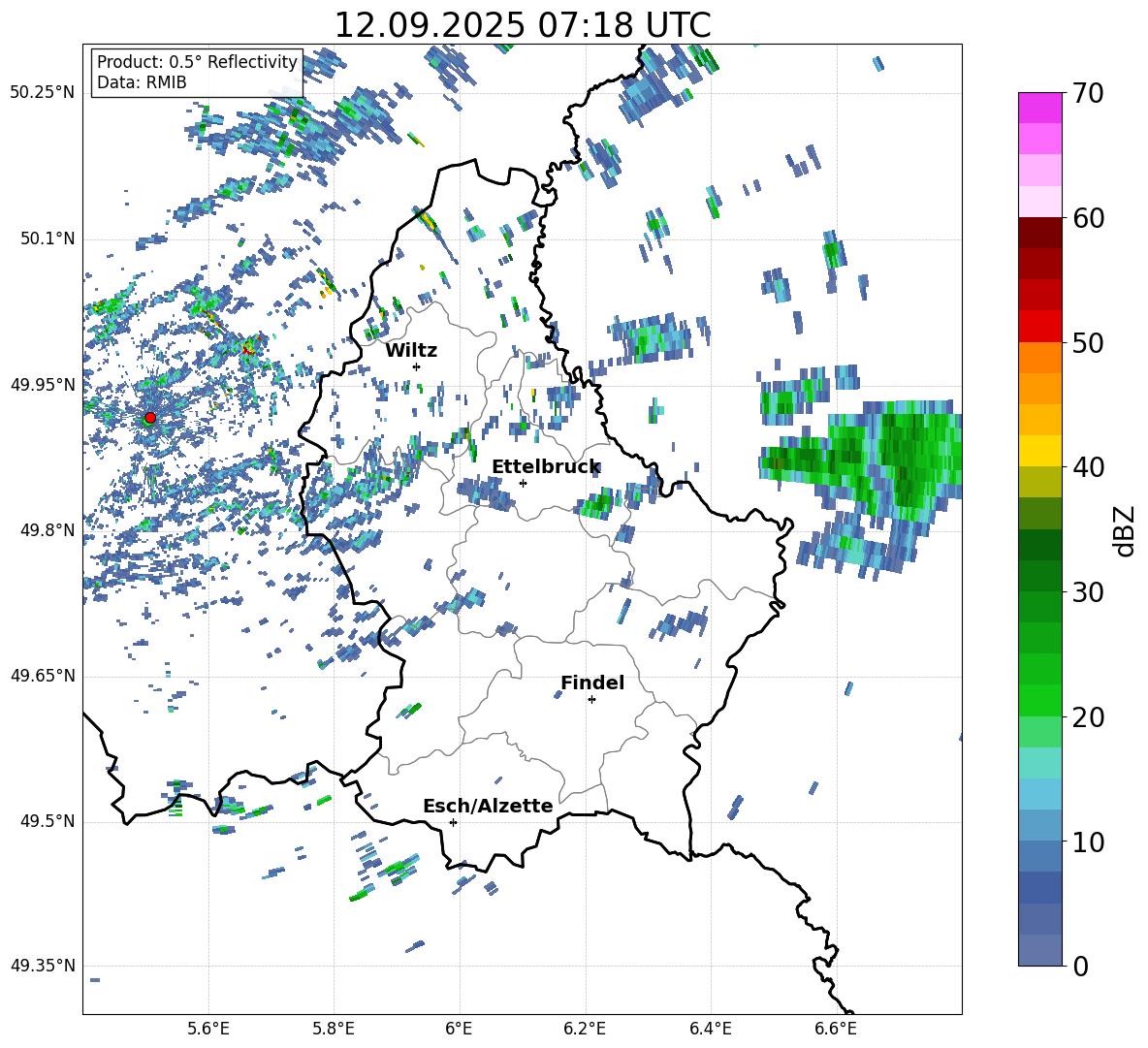Screen dimensions: 1148x1048
Task: Click the magenta band atop the colorbar
Action: 1039,108
